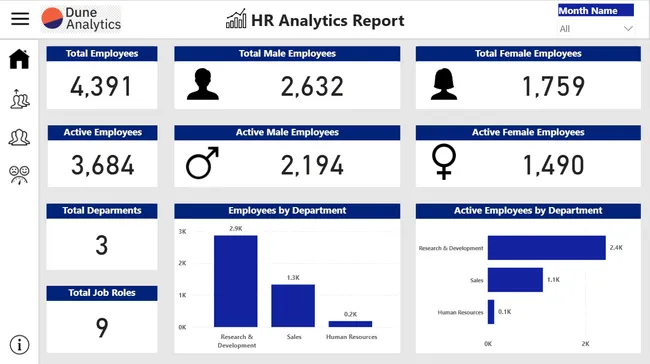Click 'Human Resources' label under column chart
The image size is (650, 364).
[x=352, y=337]
